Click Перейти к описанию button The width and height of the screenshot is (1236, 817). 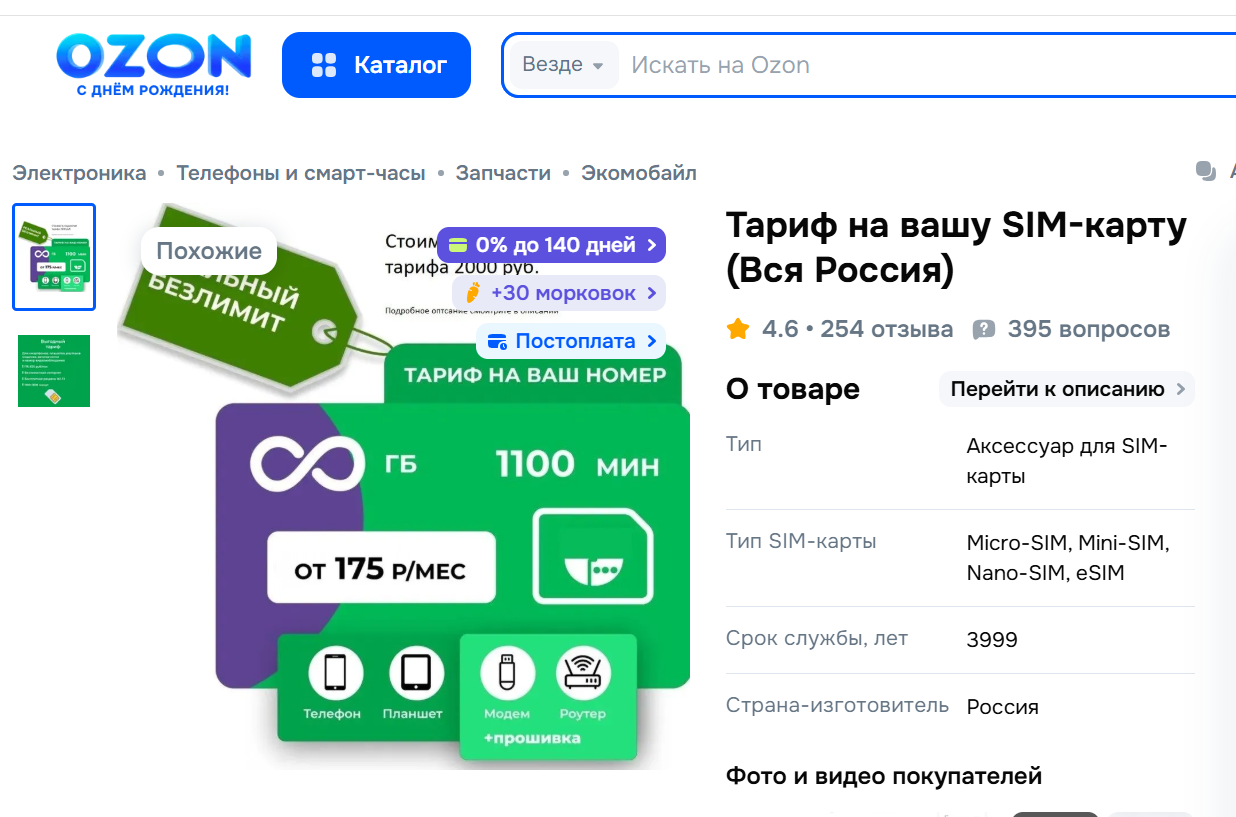1067,389
